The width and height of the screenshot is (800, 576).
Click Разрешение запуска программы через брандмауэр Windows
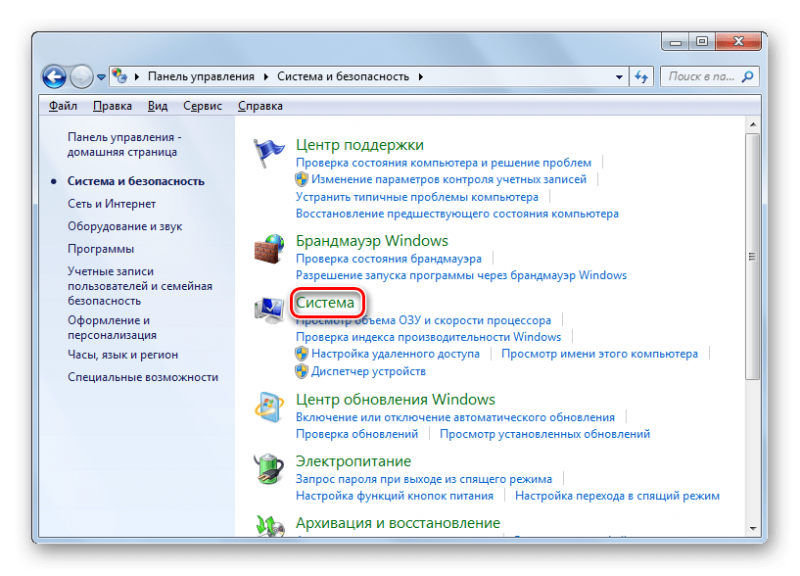coord(461,276)
